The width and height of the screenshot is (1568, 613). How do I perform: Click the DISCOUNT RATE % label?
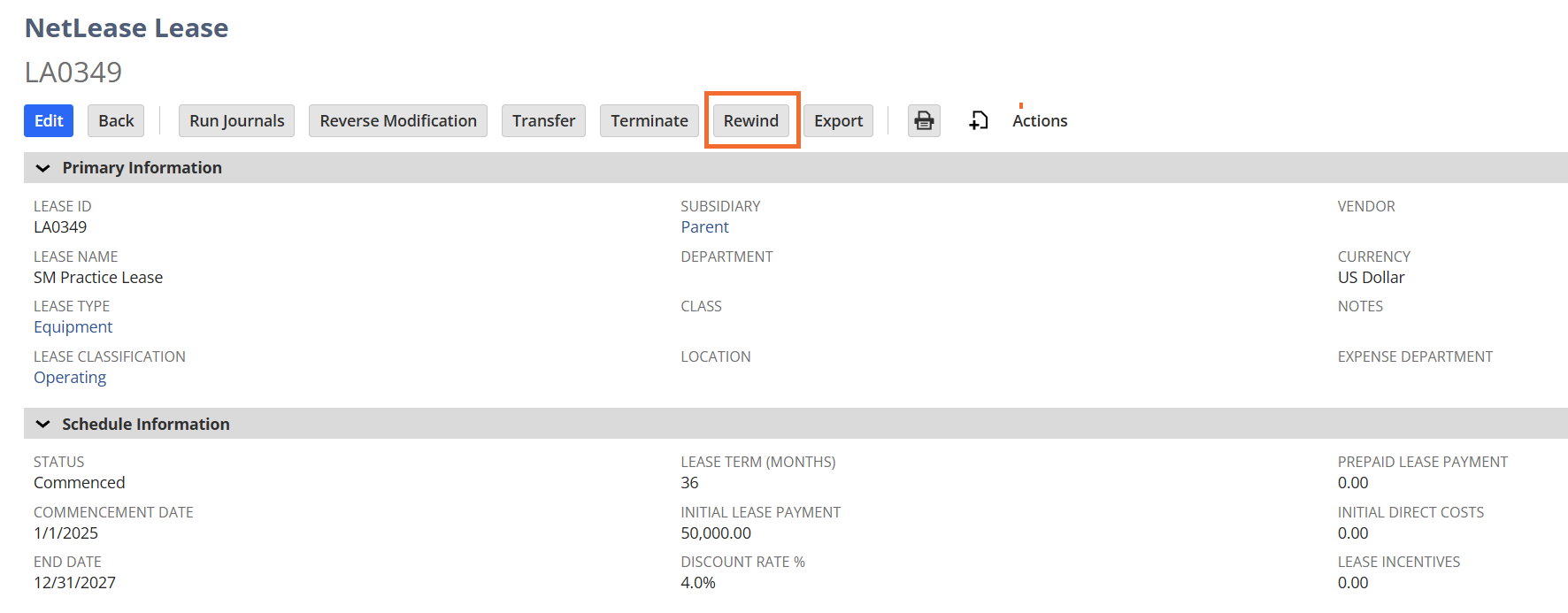(742, 562)
